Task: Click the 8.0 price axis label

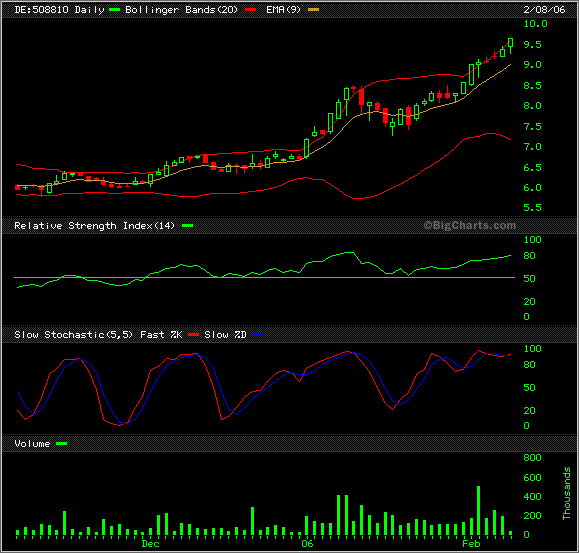Action: (x=532, y=106)
